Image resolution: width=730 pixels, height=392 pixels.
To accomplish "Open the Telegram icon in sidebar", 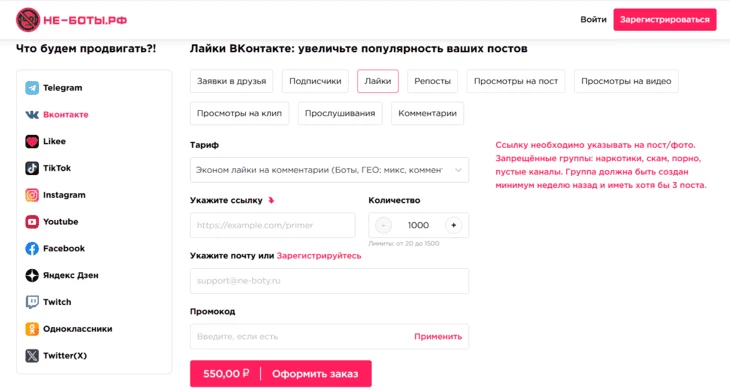I will (32, 88).
